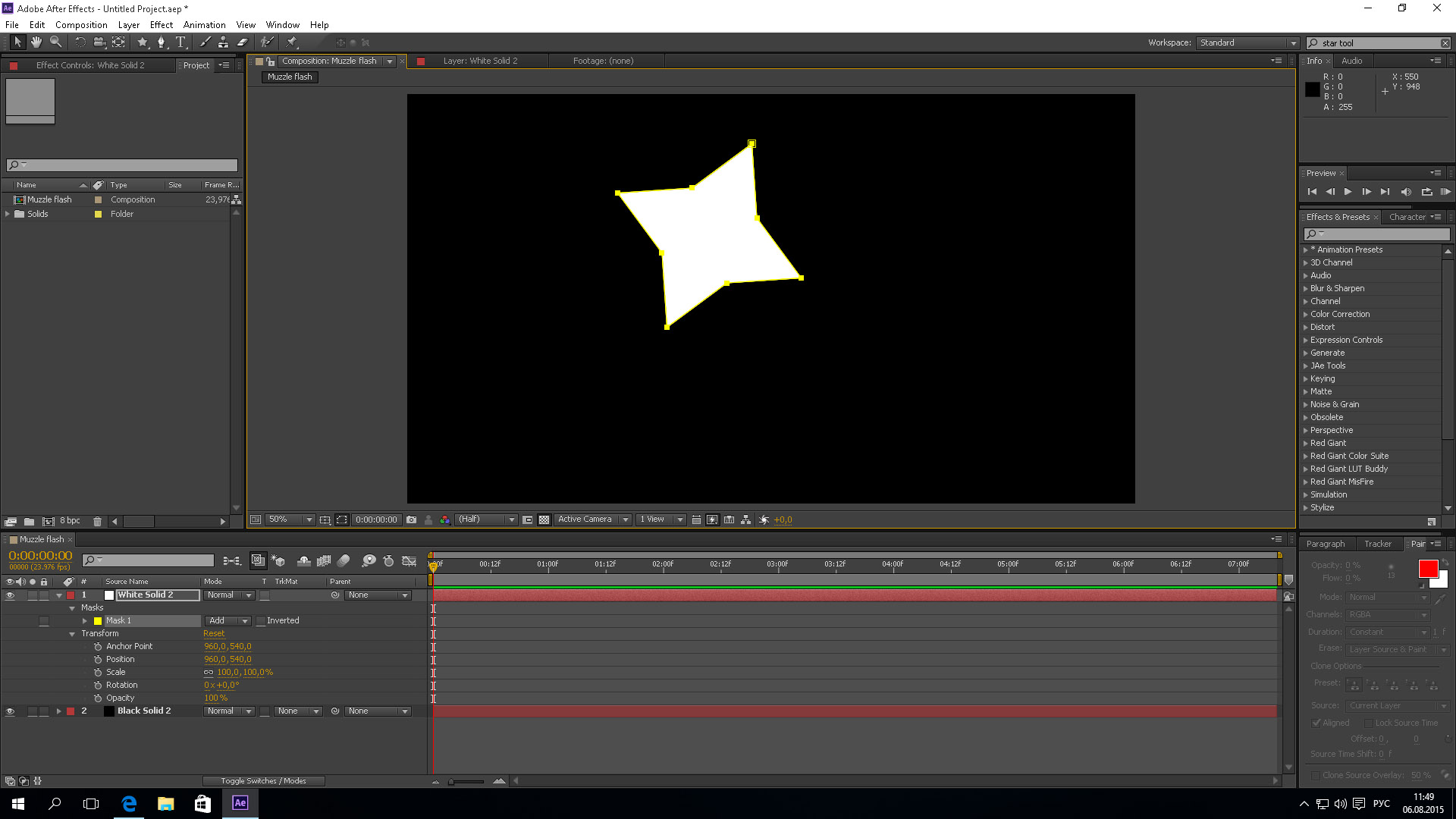This screenshot has width=1456, height=819.
Task: Click the Solo layer icon for White Solid 2
Action: (x=31, y=595)
